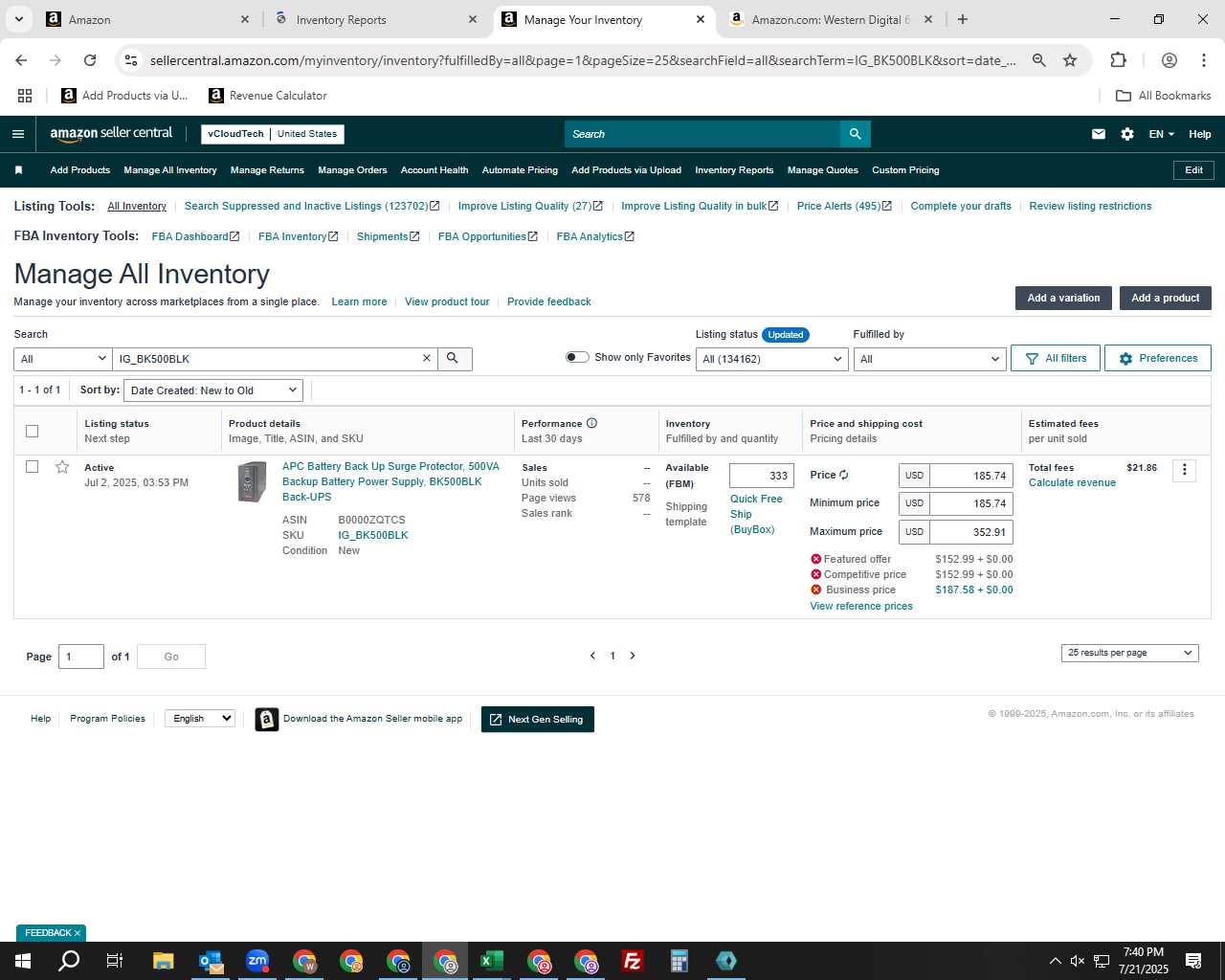Open Excel from the taskbar

(x=491, y=961)
